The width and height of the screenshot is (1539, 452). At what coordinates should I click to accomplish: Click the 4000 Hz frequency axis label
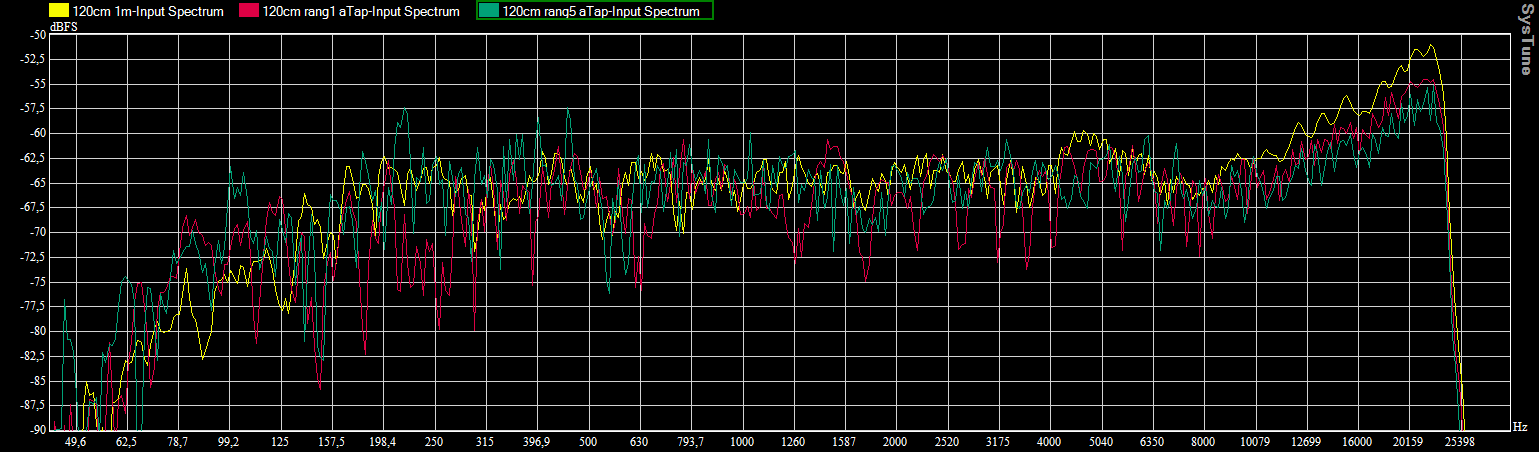[1049, 442]
